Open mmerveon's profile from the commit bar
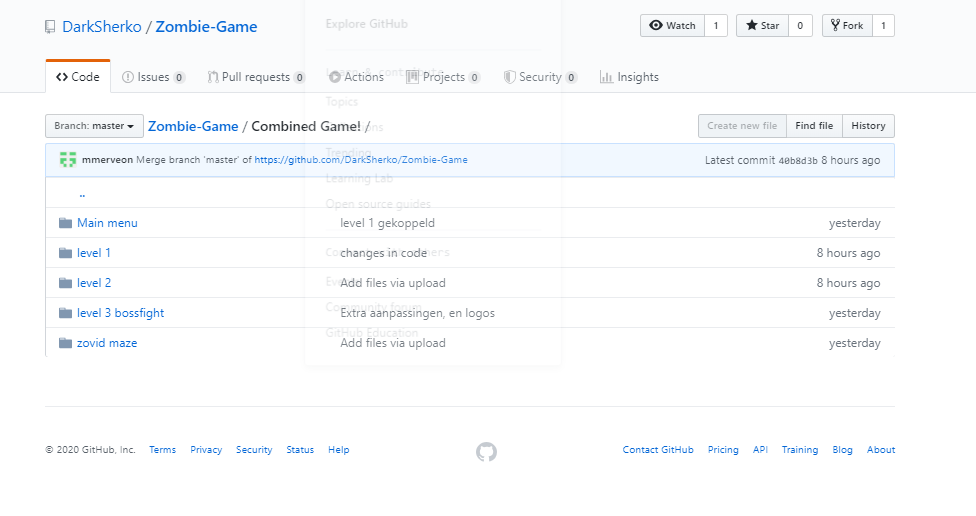This screenshot has height=516, width=976. [x=107, y=160]
